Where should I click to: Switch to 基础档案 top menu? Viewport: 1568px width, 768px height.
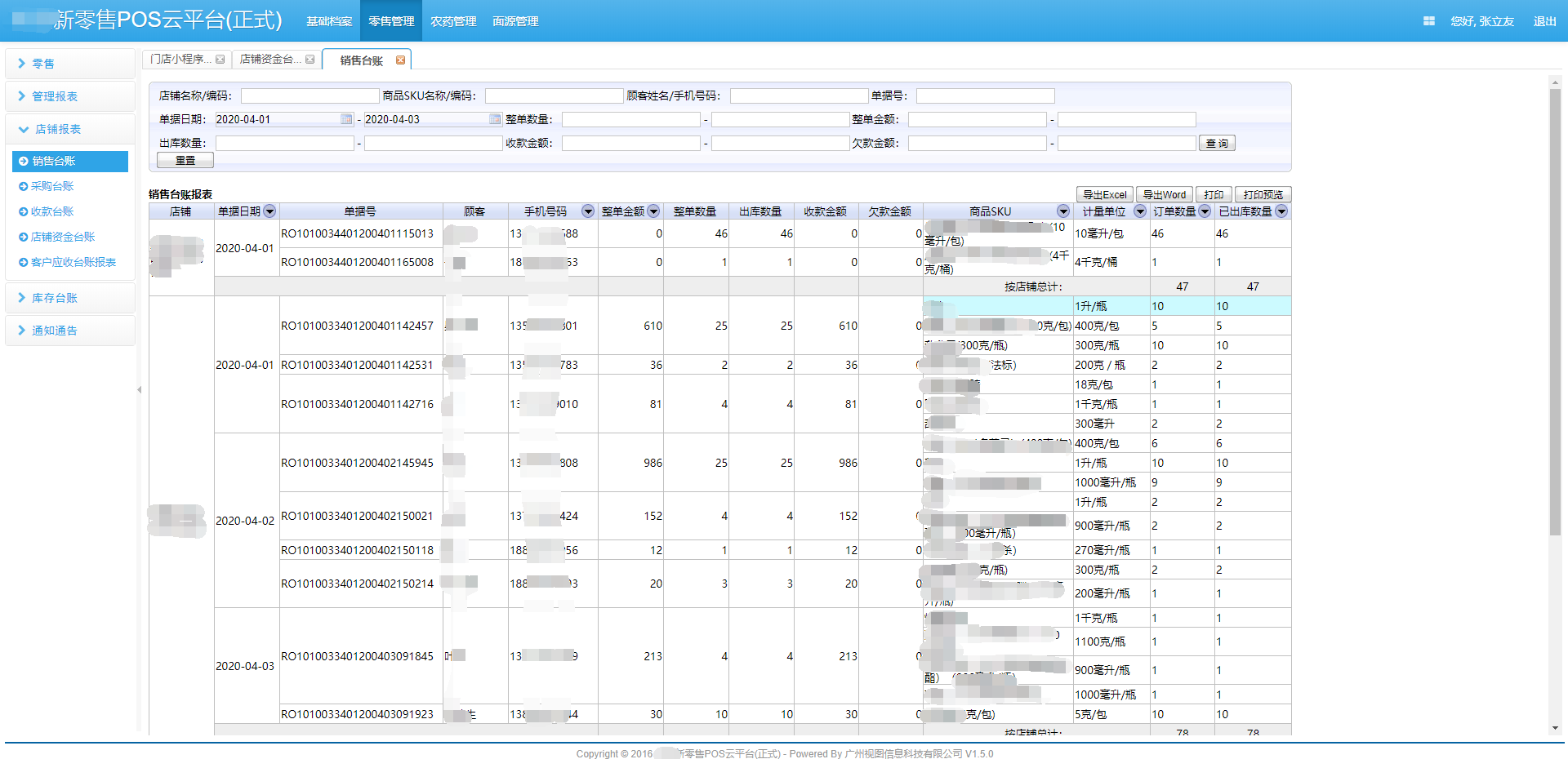click(329, 21)
